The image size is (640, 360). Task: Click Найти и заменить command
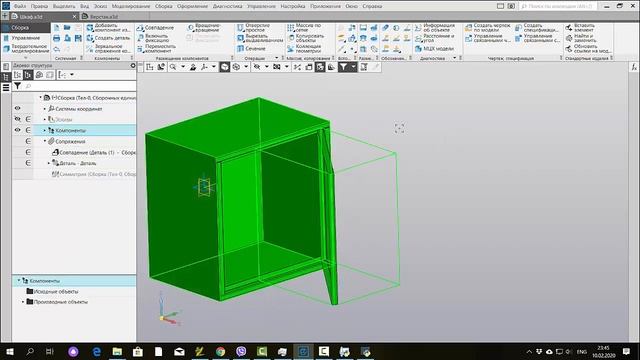581,38
